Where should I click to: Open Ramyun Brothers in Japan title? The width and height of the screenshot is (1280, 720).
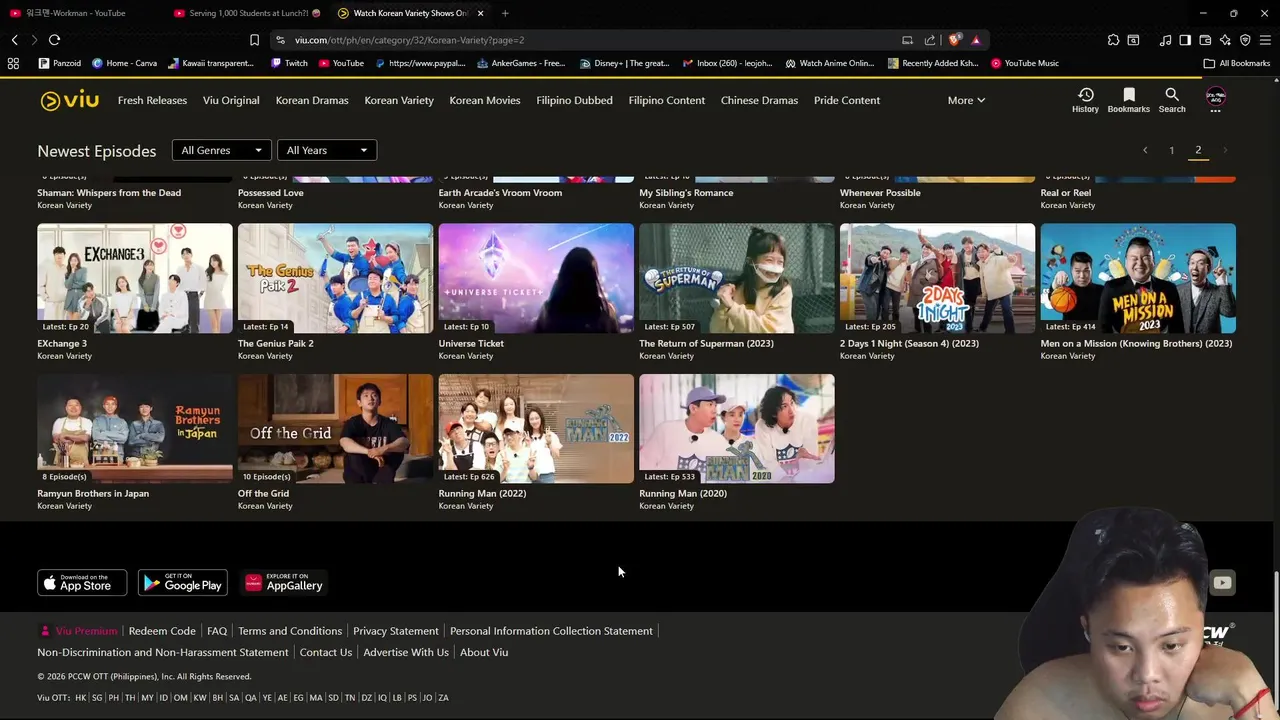[93, 493]
